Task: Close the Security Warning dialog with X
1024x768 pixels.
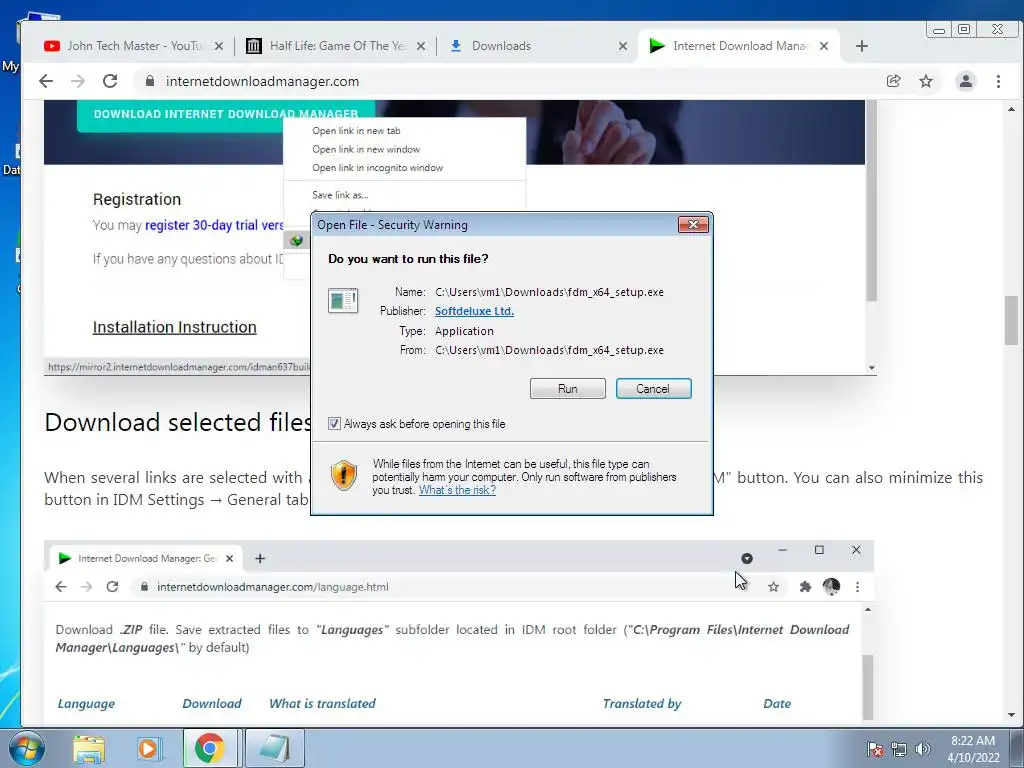Action: (x=693, y=225)
